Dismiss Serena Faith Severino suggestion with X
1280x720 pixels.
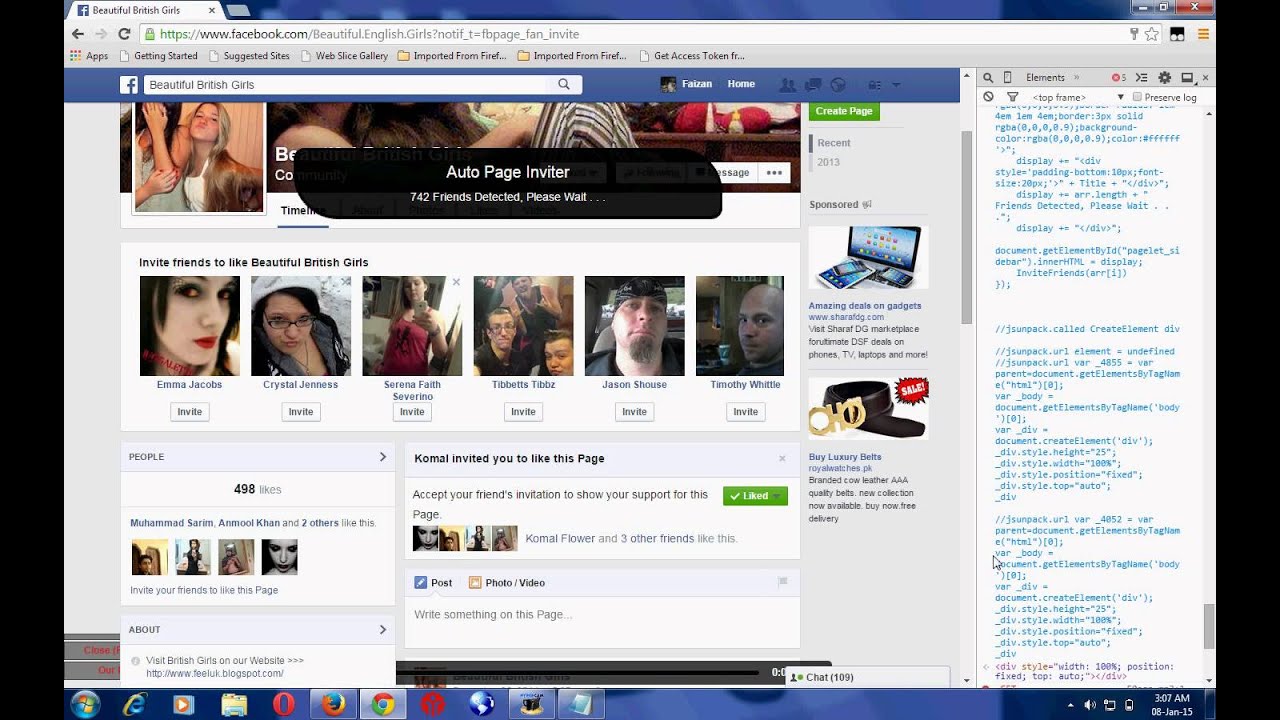[x=456, y=282]
